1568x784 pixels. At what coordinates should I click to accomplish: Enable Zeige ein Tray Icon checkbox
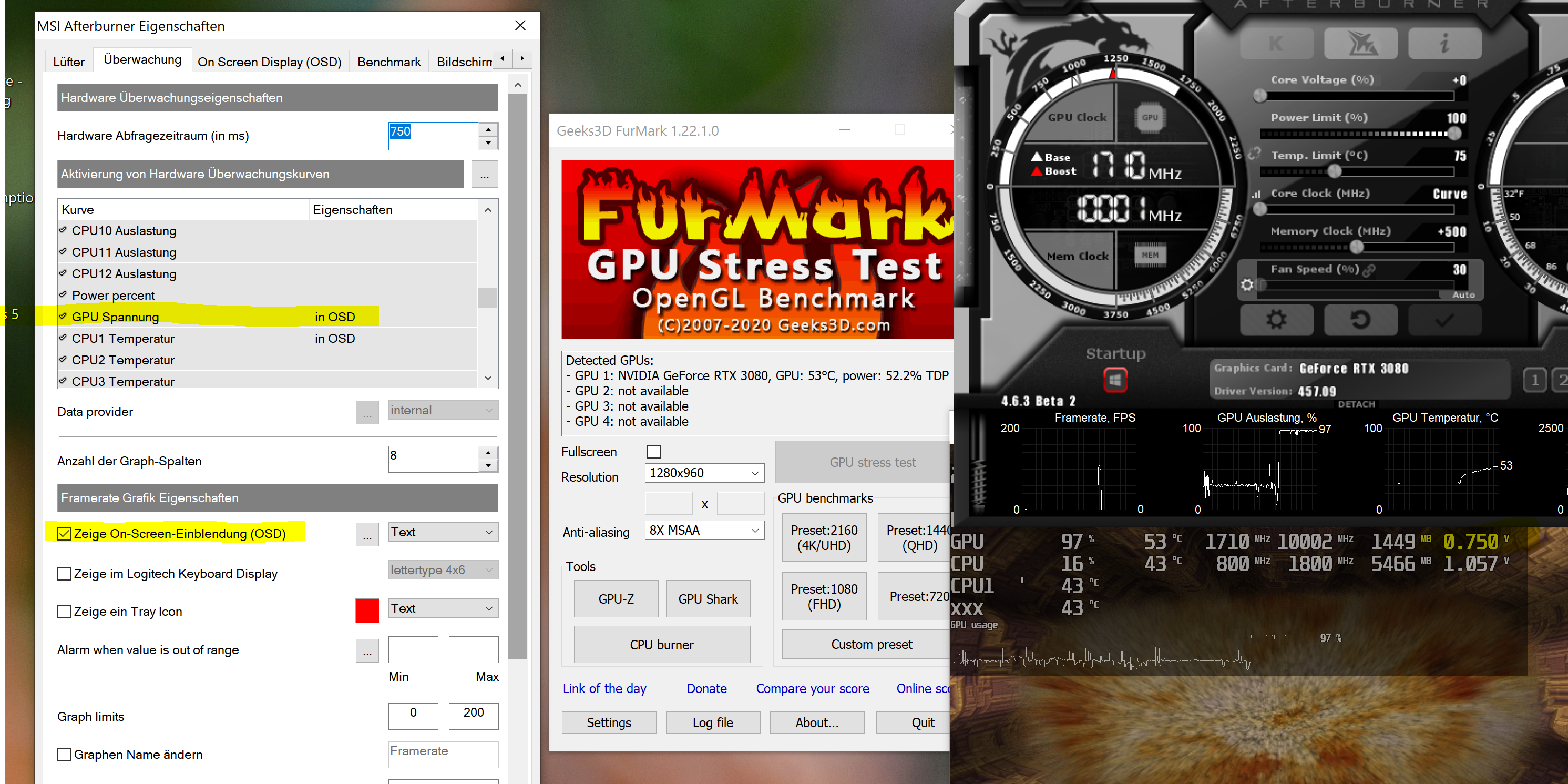point(64,611)
